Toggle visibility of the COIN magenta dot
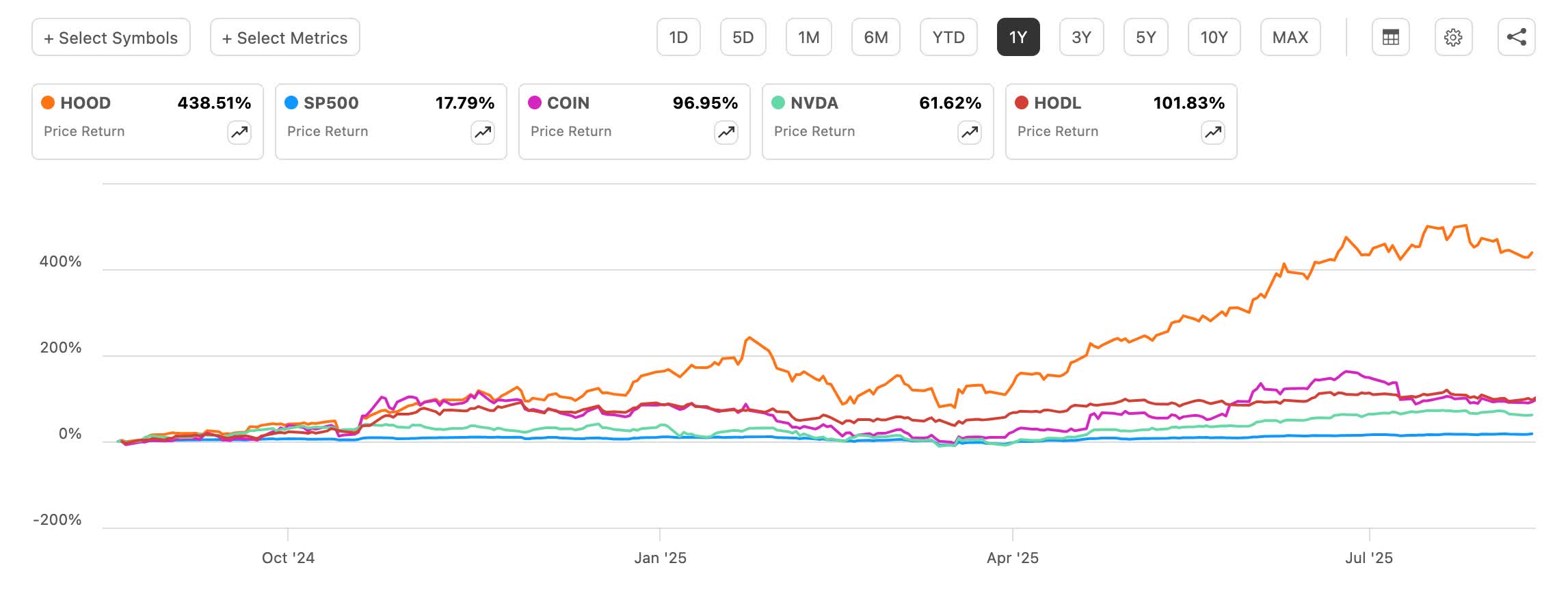 point(536,103)
